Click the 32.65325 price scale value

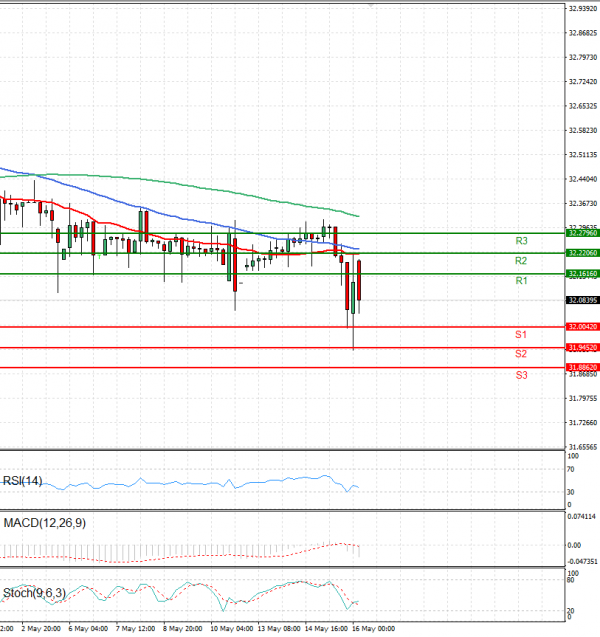583,106
